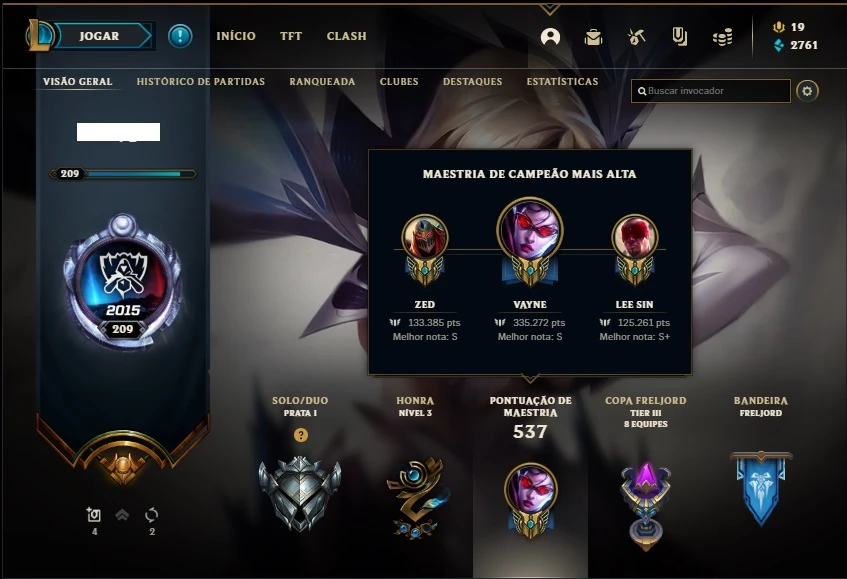Switch to the Estatísticas tab
This screenshot has height=579, width=847.
coord(562,82)
